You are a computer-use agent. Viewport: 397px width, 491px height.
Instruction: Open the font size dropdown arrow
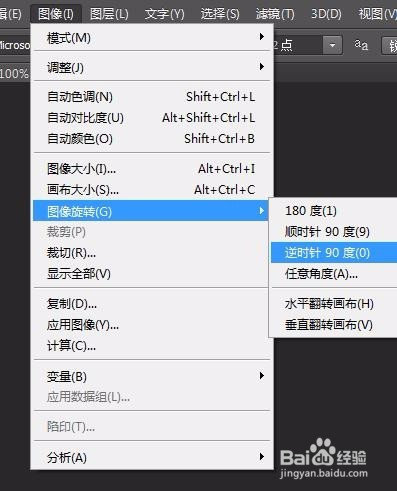(332, 45)
